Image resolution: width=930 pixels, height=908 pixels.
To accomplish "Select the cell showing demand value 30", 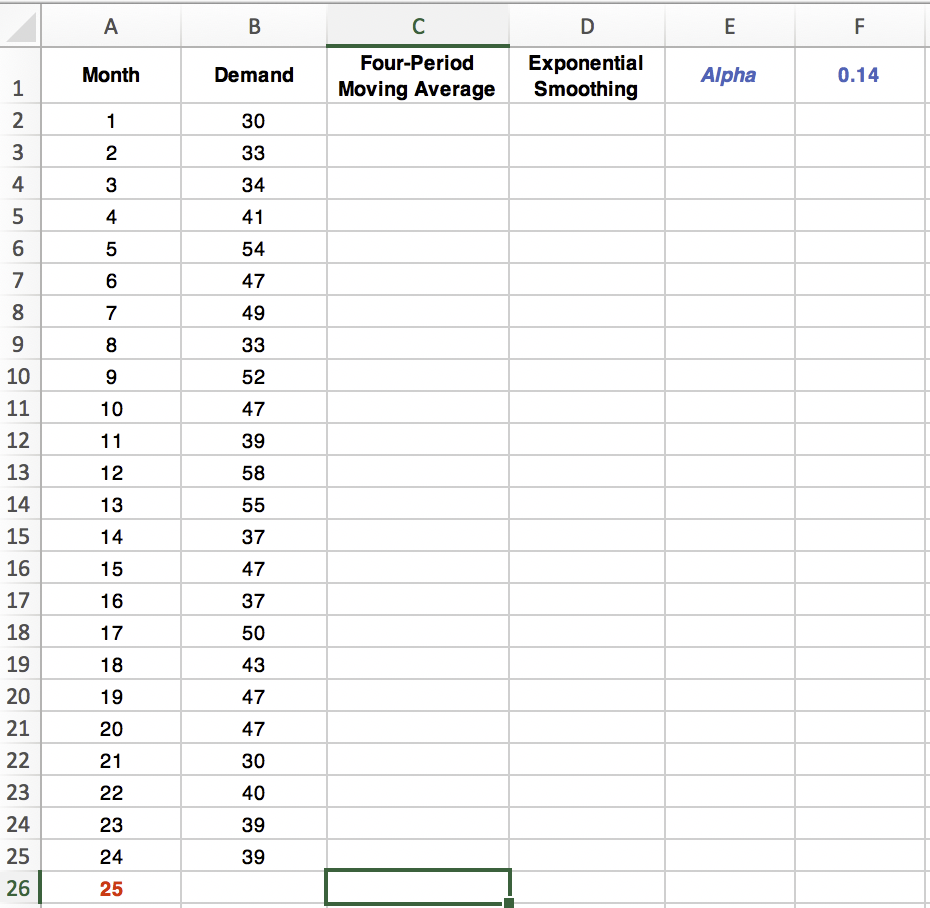I will [x=253, y=121].
